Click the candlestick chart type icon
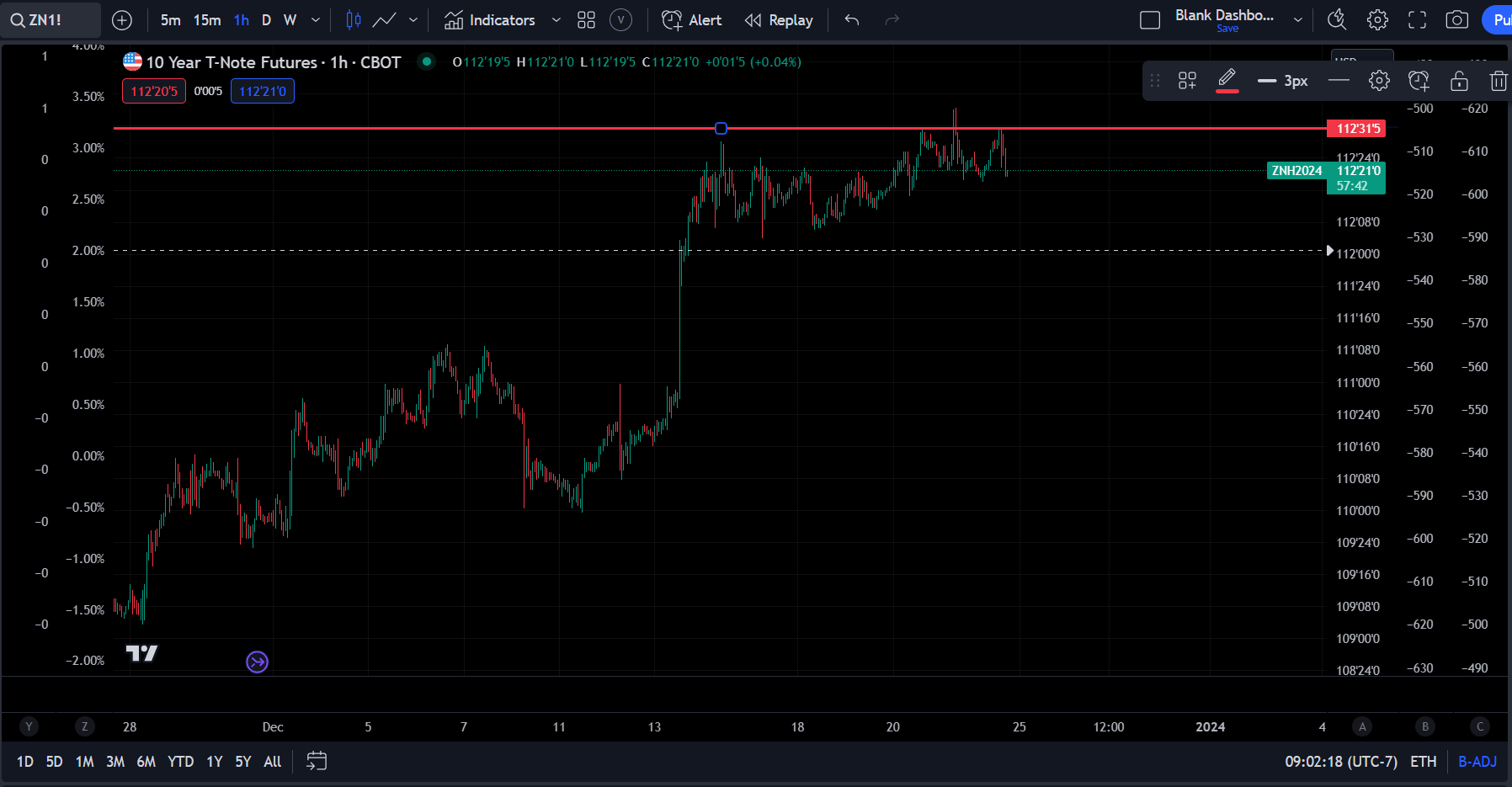1512x787 pixels. point(354,20)
